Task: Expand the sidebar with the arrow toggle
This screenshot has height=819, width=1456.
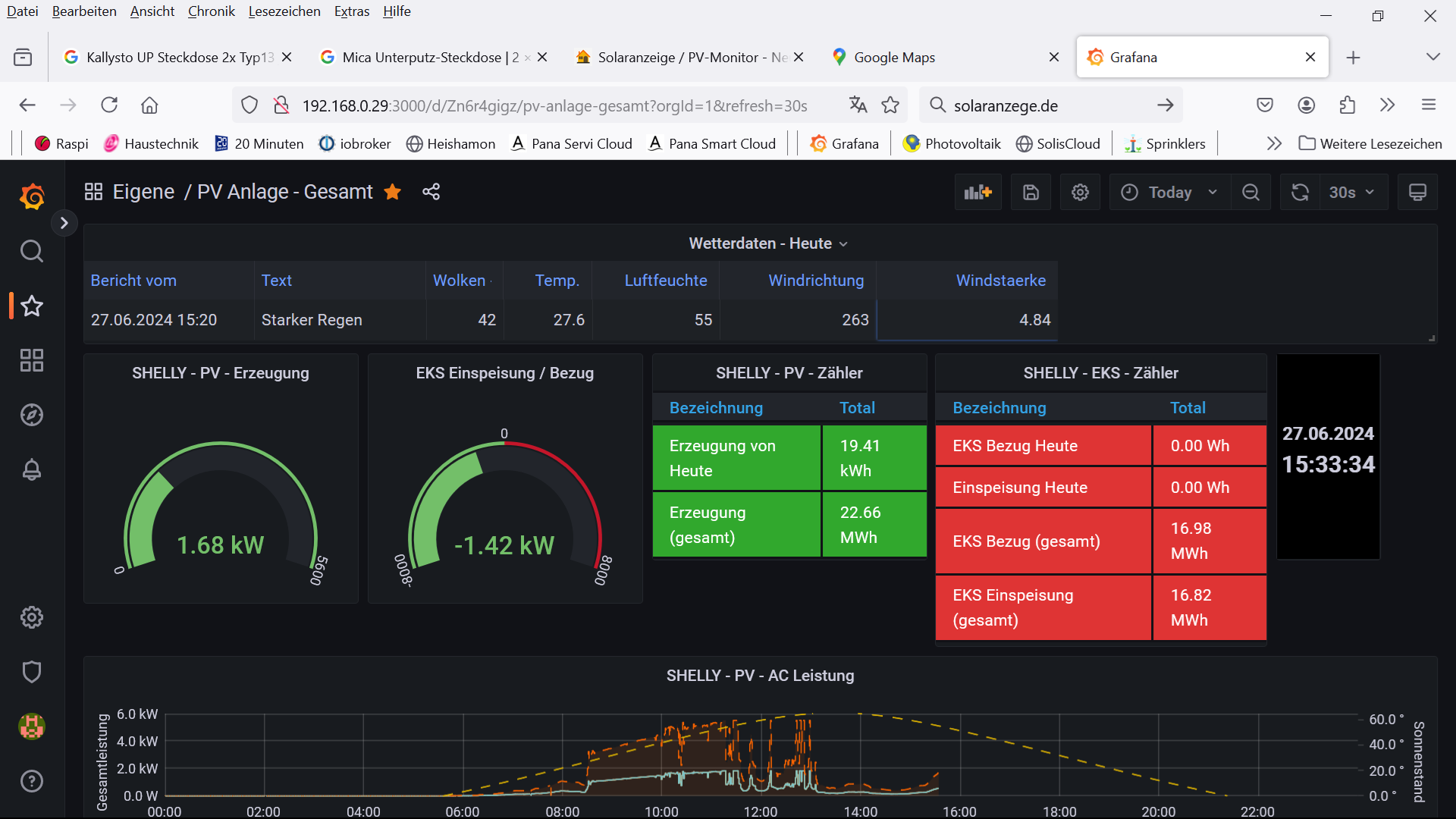Action: point(64,223)
